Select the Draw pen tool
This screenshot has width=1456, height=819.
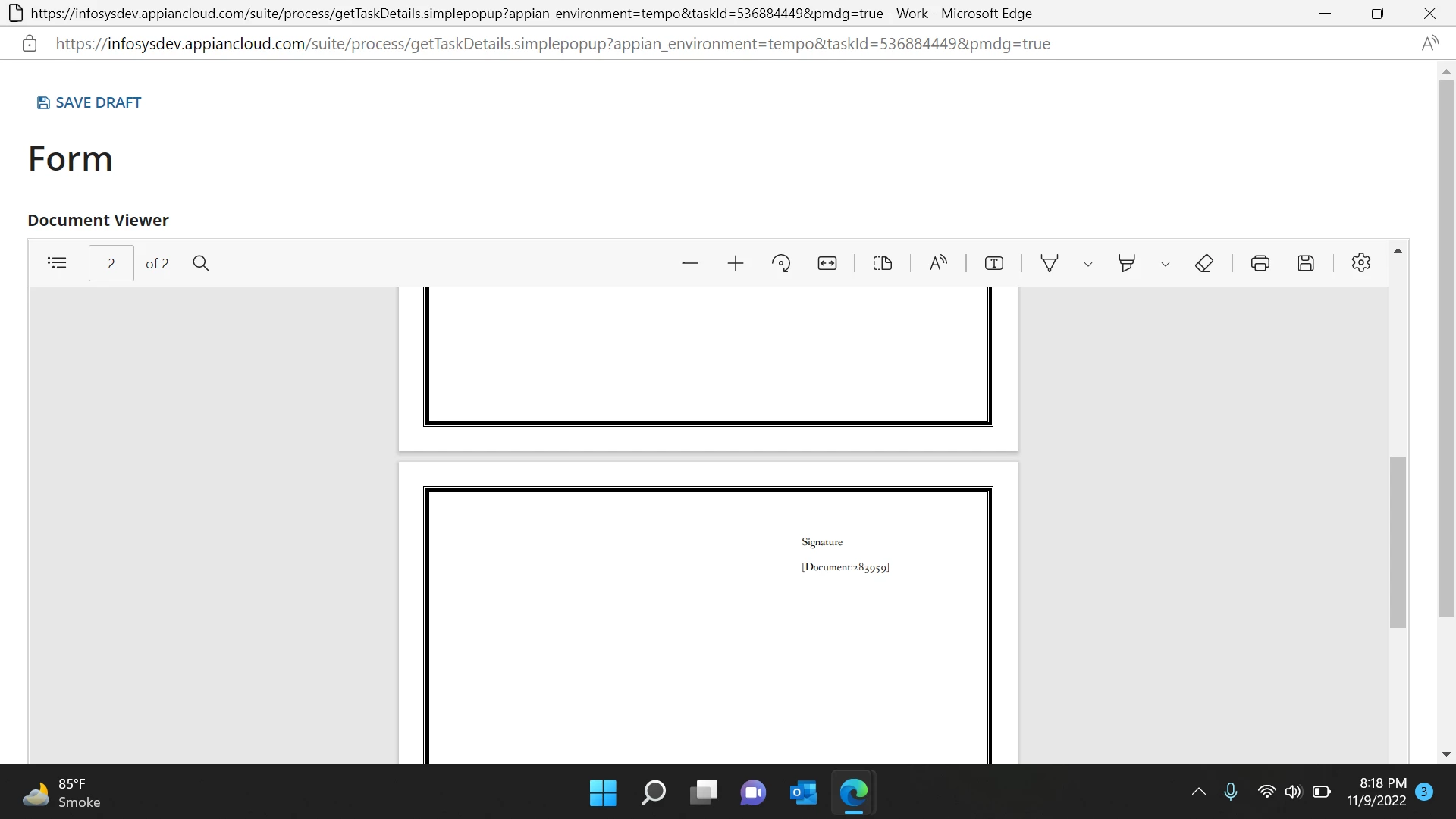pos(1050,263)
